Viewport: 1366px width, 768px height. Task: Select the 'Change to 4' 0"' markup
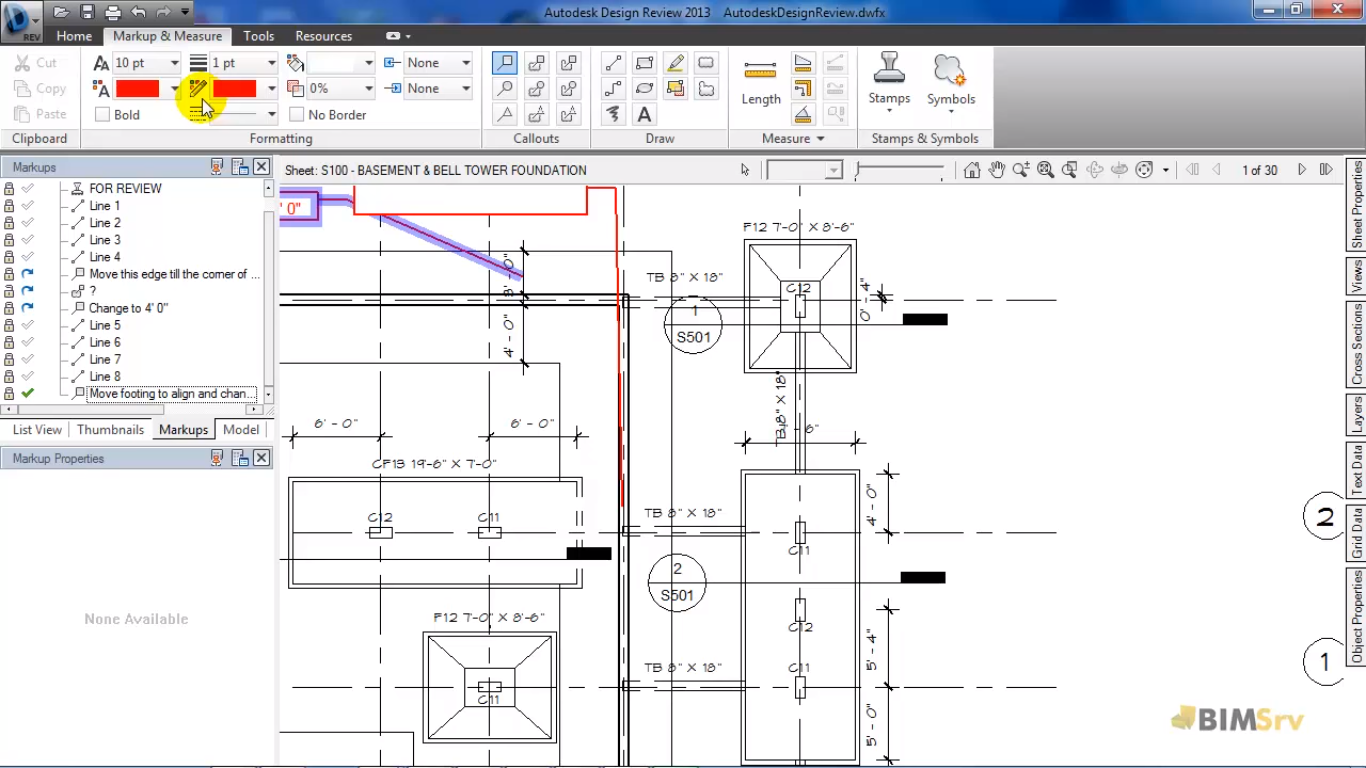(128, 308)
